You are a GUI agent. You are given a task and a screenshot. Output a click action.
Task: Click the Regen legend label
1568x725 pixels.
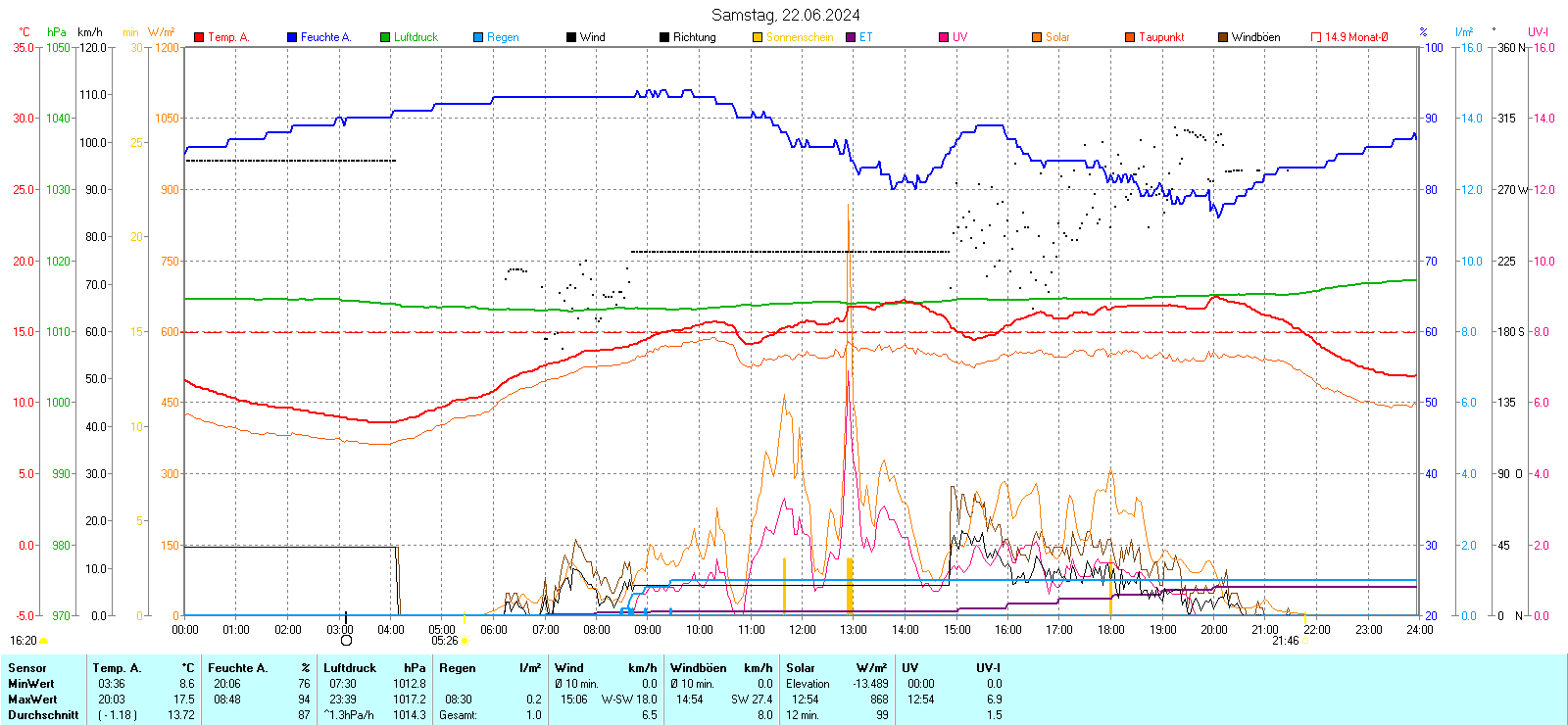tap(503, 37)
